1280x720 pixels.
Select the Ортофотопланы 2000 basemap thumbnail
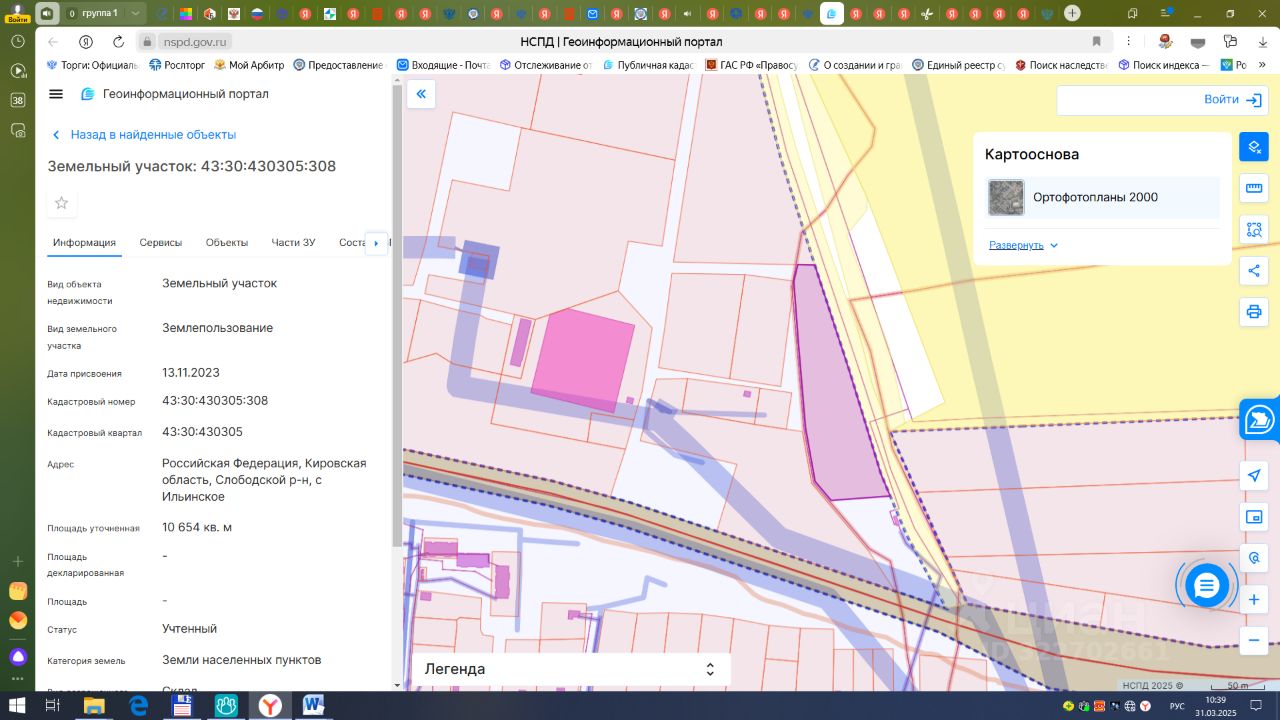click(1006, 198)
